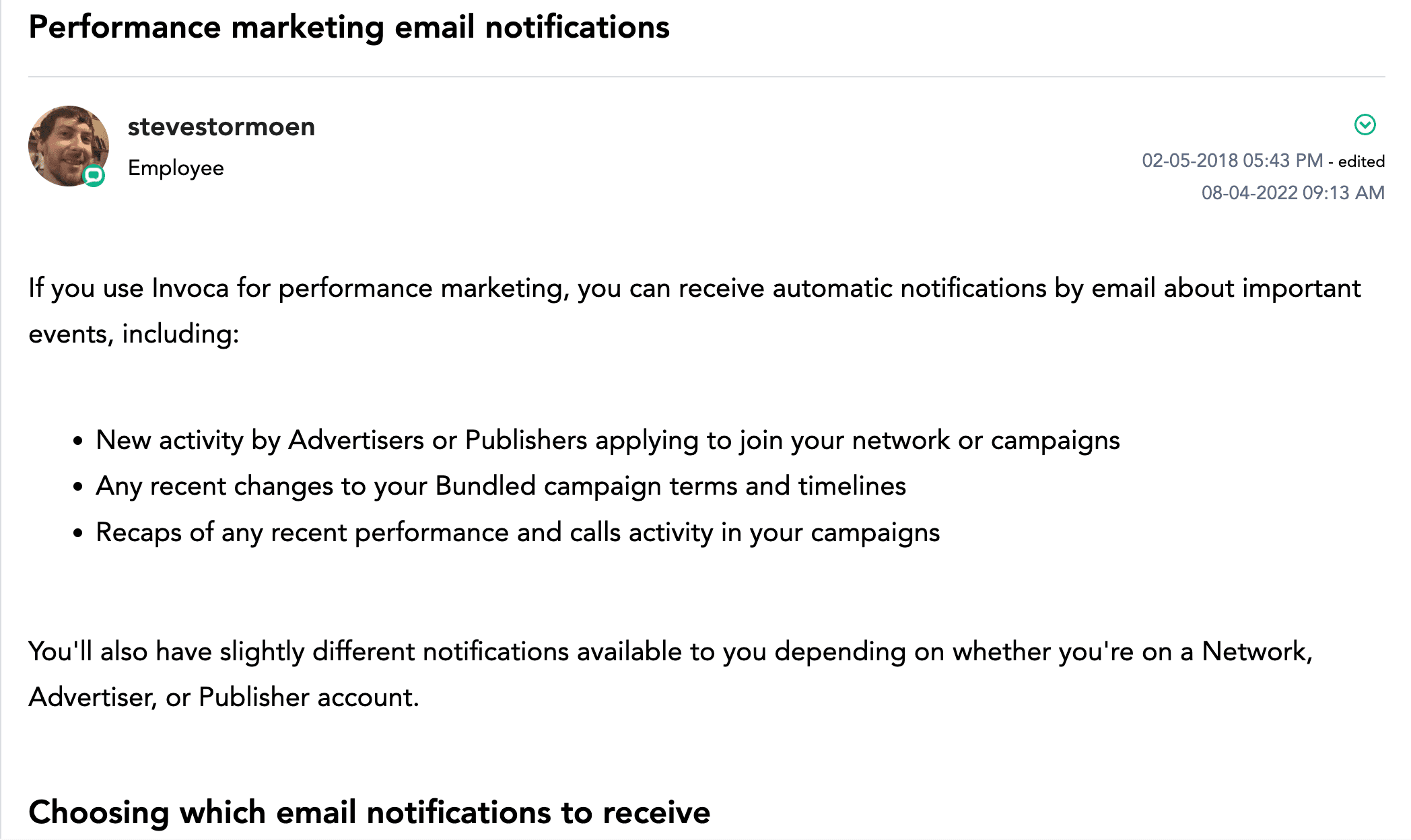
Task: Click the heading 'Choosing which email notifications to receive'
Action: (370, 812)
